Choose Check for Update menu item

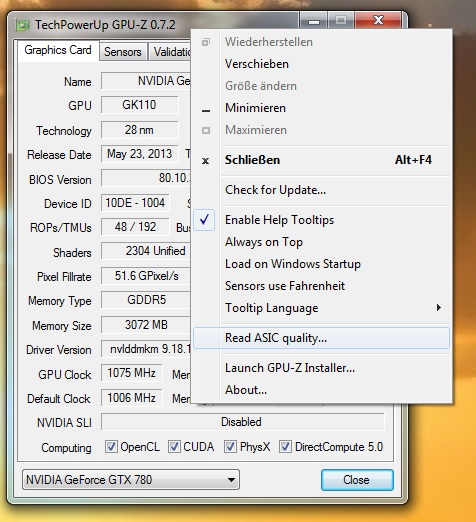tap(321, 190)
